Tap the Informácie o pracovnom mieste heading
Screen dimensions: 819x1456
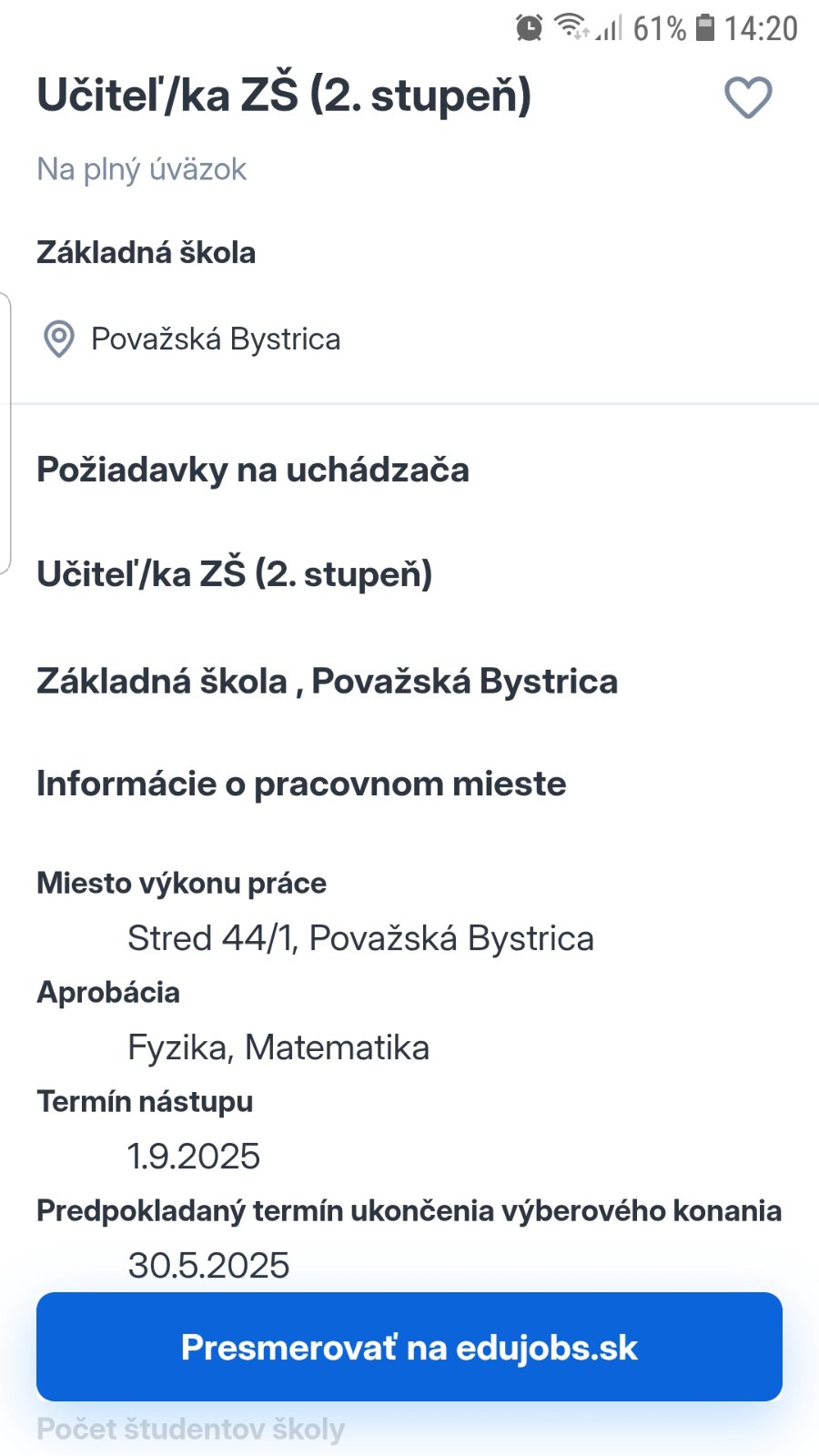point(301,784)
